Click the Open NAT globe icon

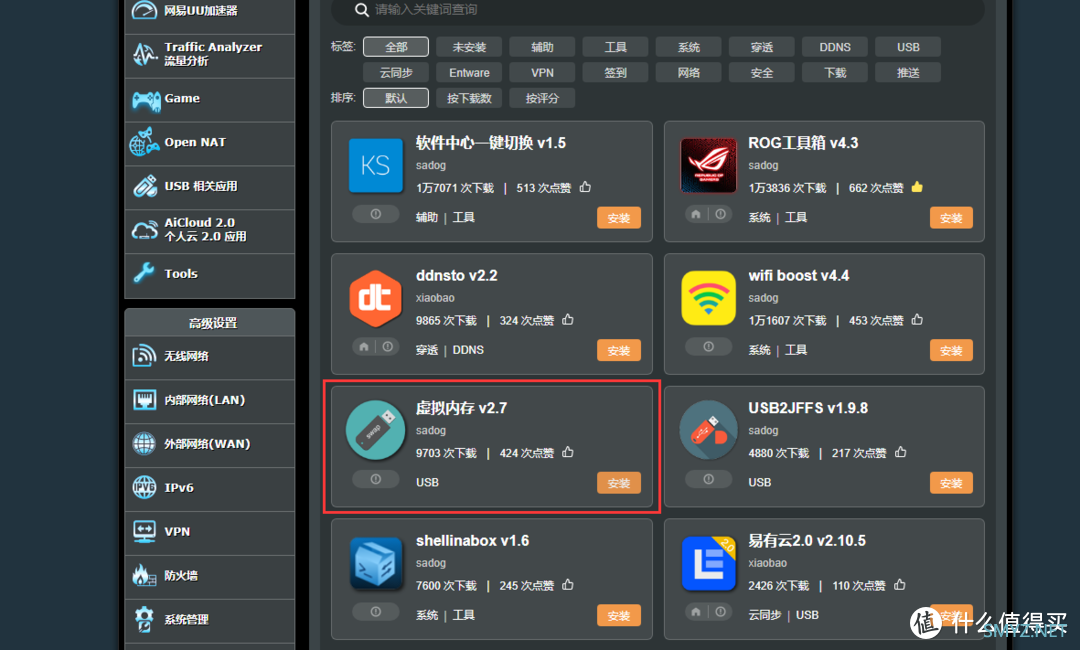(x=145, y=143)
